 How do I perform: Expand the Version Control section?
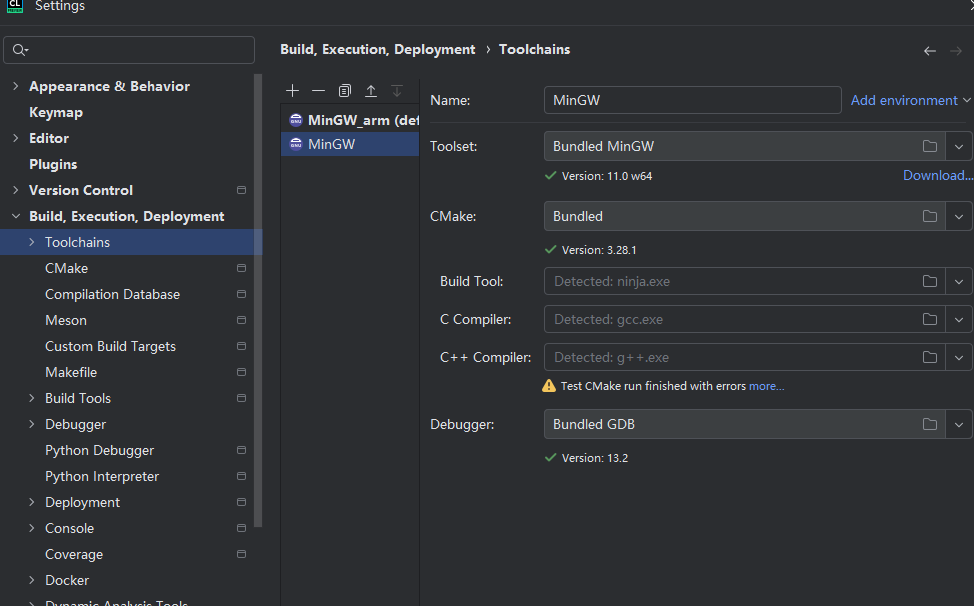coord(16,190)
